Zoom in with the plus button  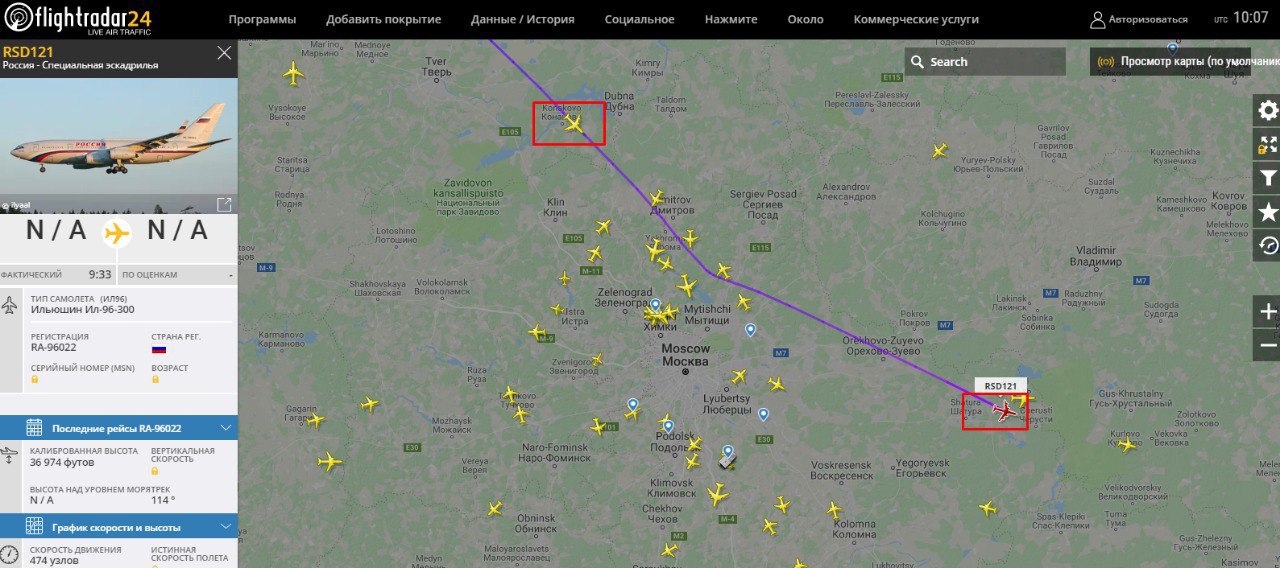point(1267,312)
